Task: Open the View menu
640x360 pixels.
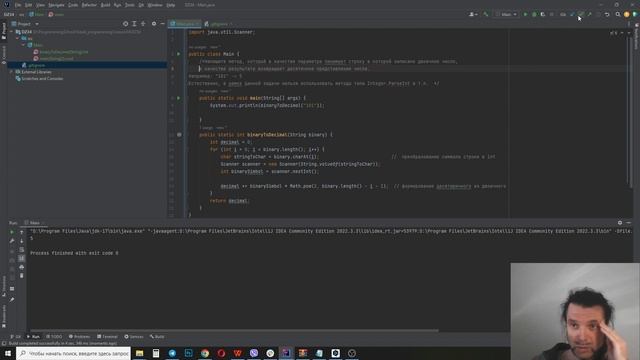Action: [x=40, y=5]
